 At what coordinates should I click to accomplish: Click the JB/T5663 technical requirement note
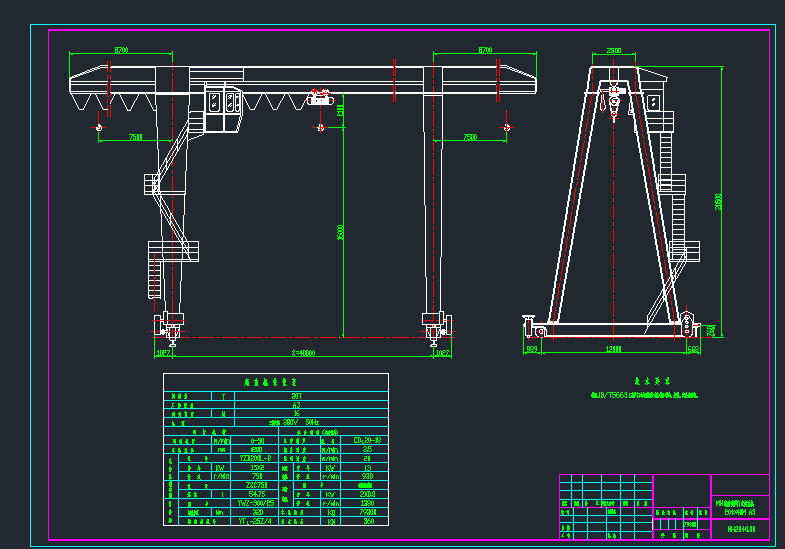click(644, 395)
